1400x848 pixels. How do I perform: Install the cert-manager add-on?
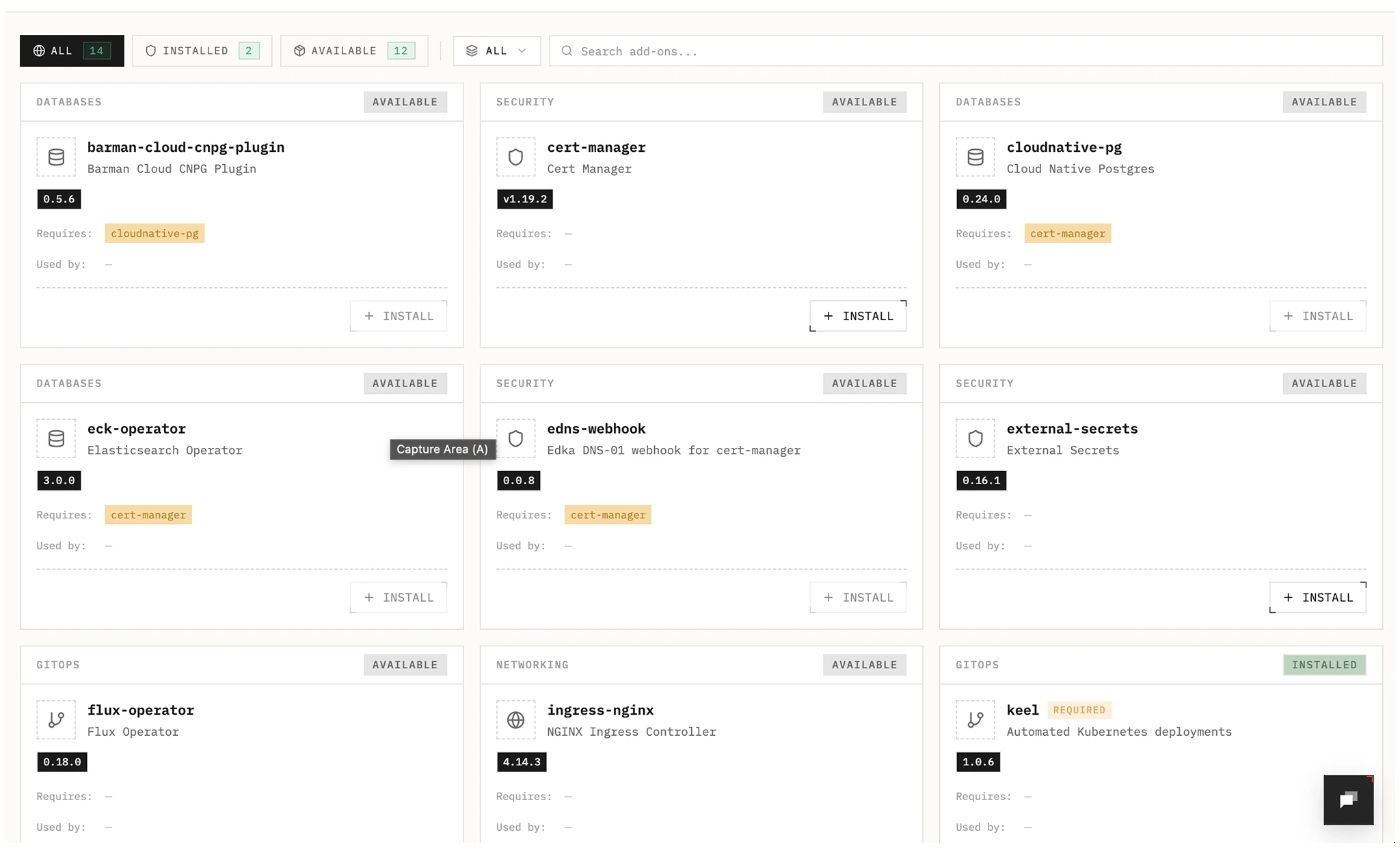coord(858,316)
